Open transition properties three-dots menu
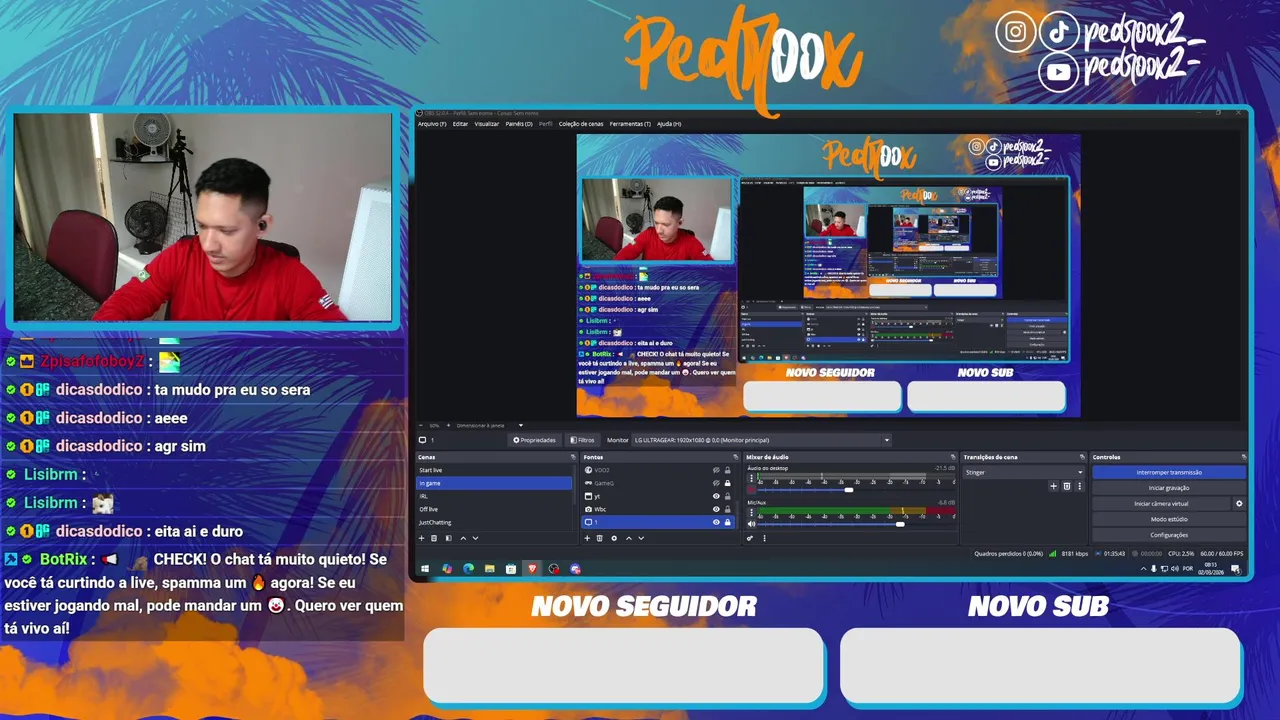1280x720 pixels. 1079,486
